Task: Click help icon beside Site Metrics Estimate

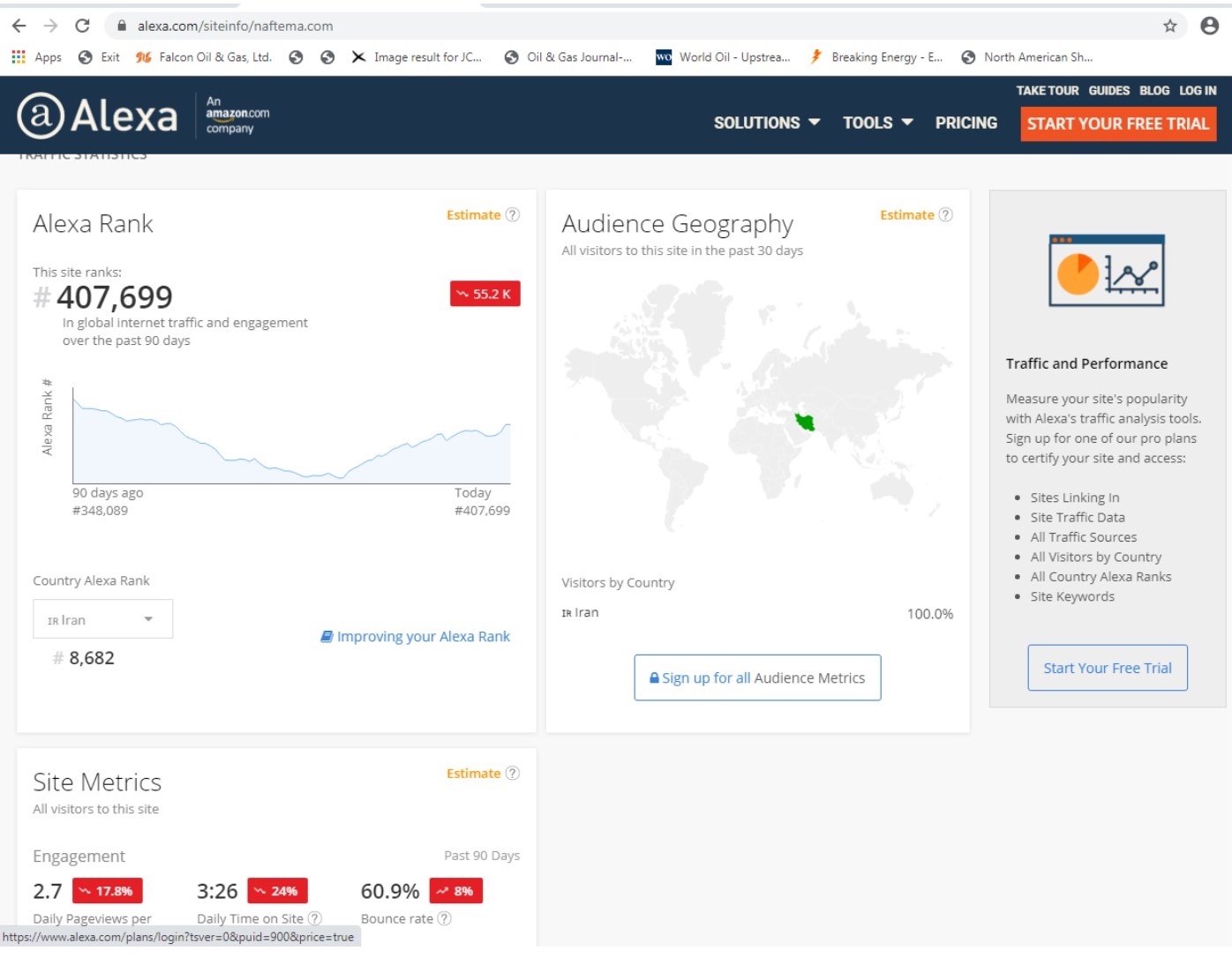Action: [513, 774]
